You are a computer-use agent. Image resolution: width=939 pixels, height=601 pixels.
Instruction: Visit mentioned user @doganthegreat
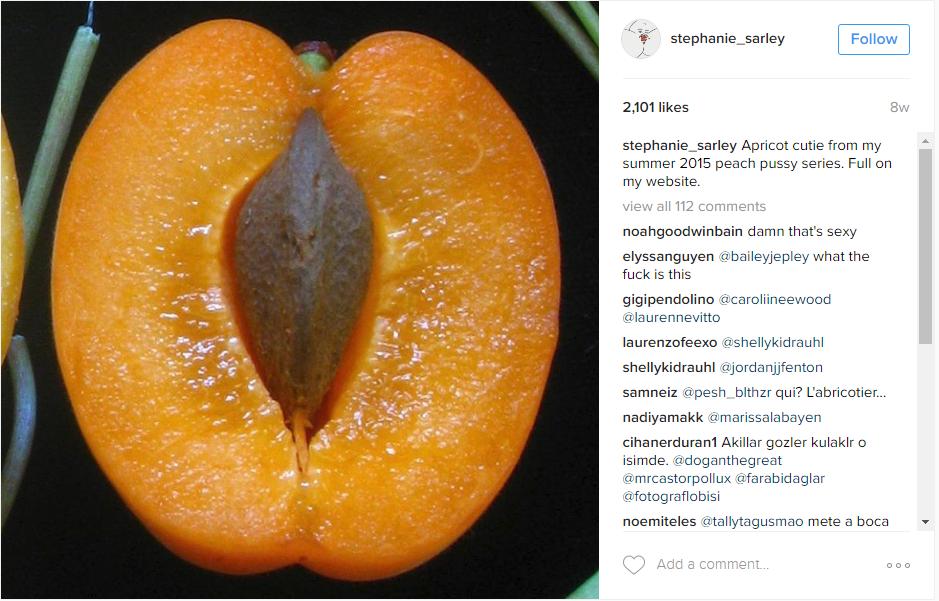(x=727, y=461)
